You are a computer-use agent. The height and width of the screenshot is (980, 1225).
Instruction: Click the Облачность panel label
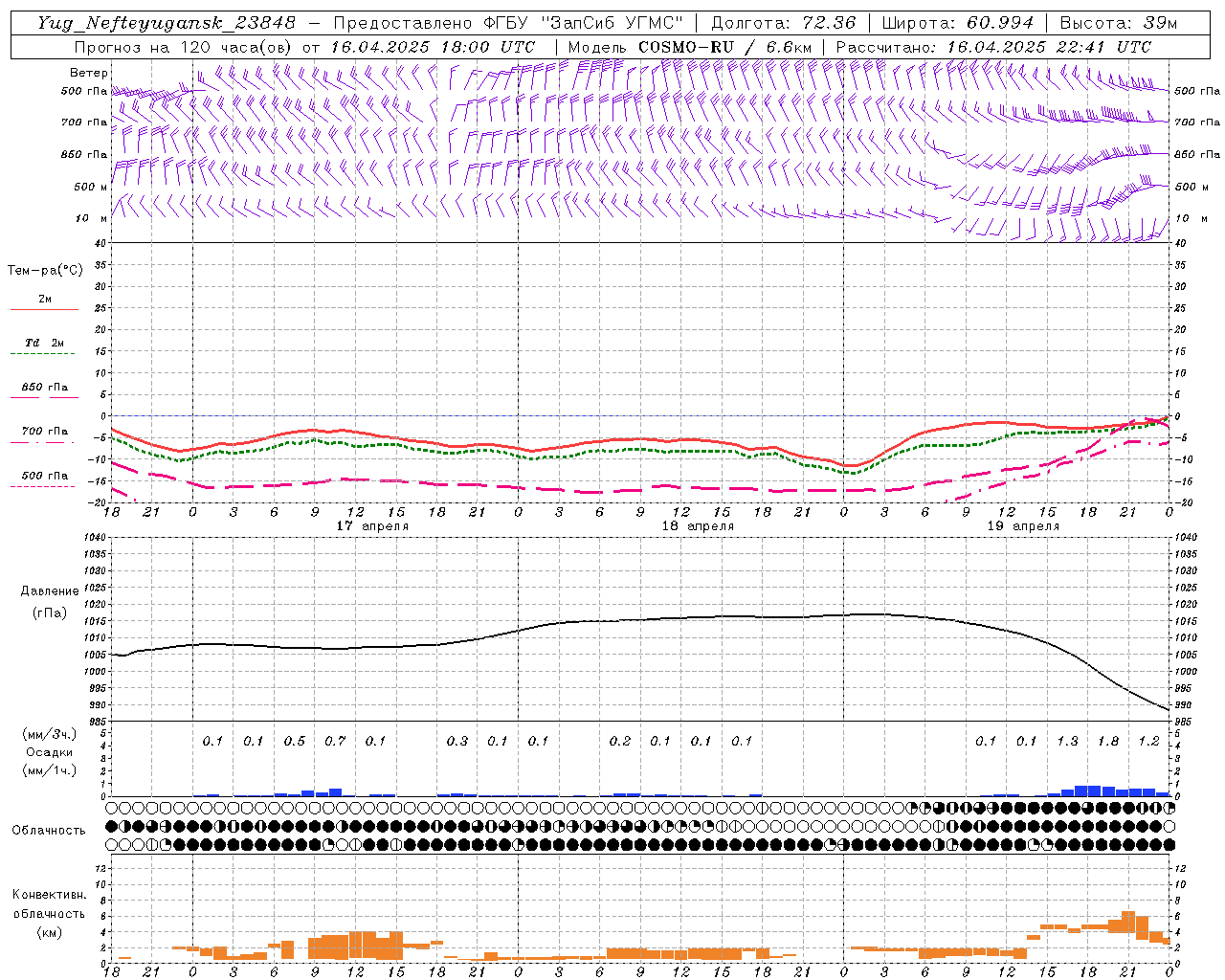click(49, 831)
